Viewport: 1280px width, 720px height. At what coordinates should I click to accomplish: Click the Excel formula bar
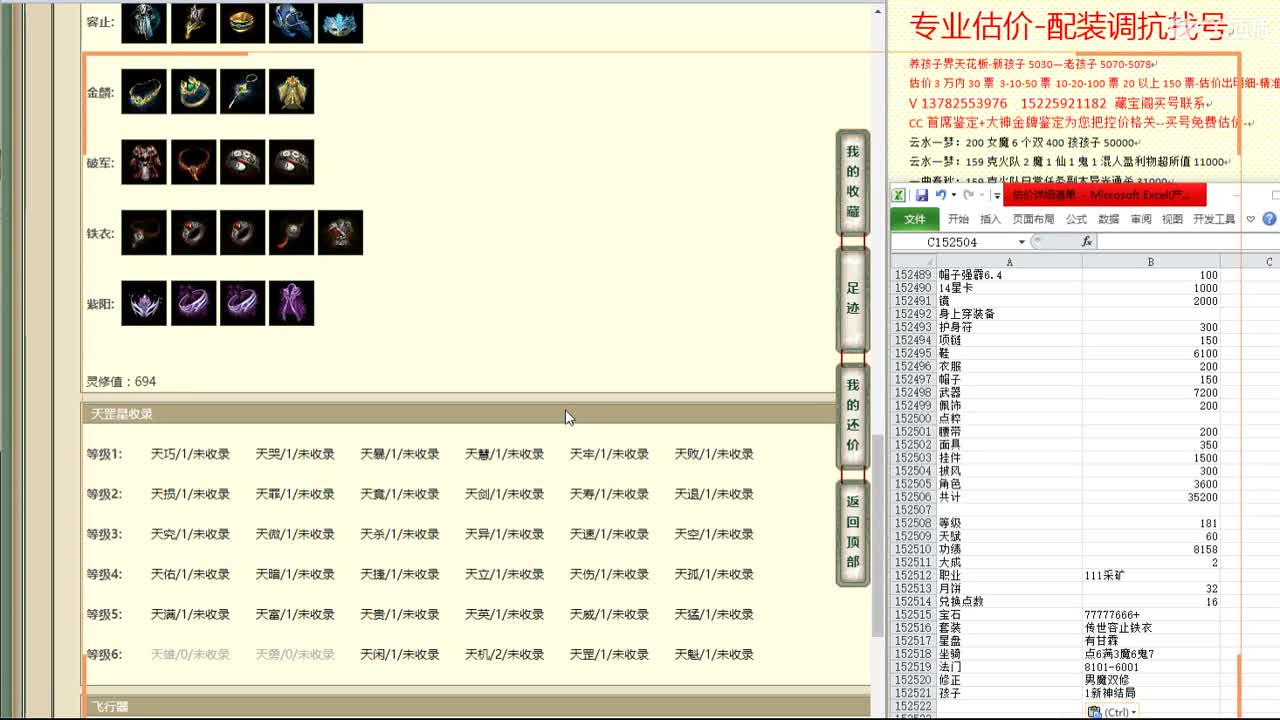pyautogui.click(x=1188, y=242)
